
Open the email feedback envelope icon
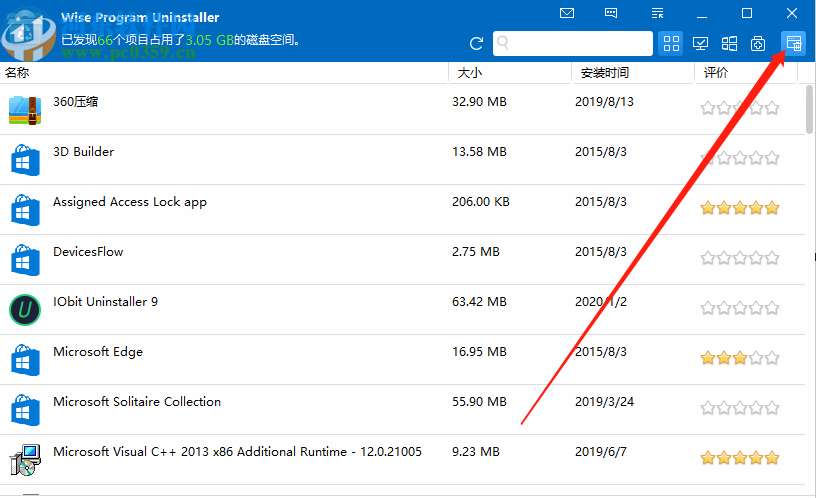pyautogui.click(x=567, y=13)
